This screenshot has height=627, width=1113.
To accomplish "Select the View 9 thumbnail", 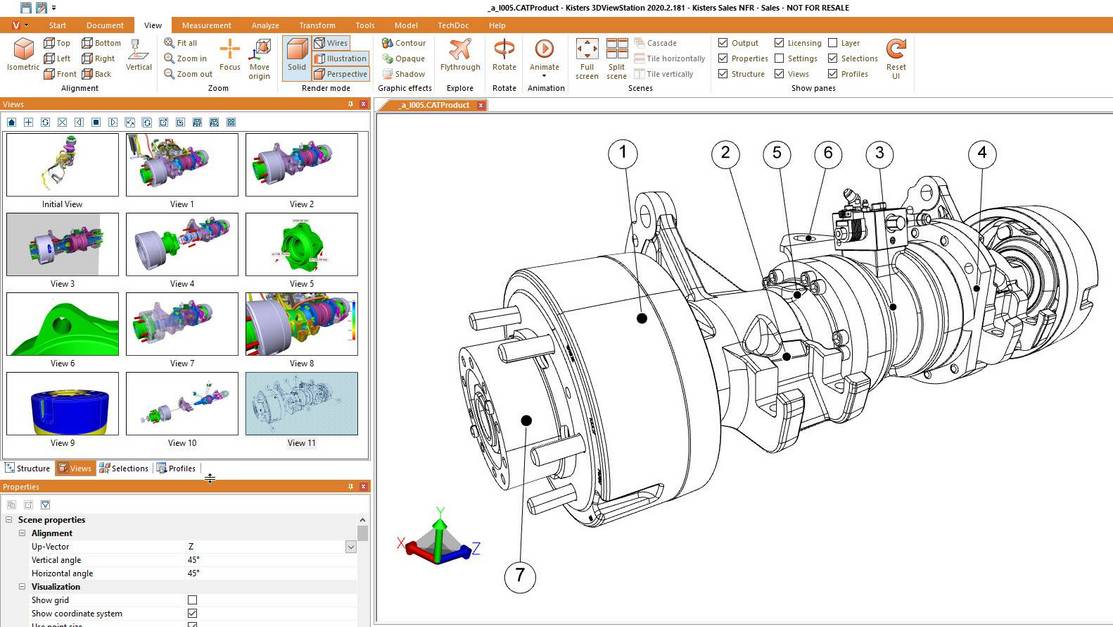I will [x=62, y=403].
